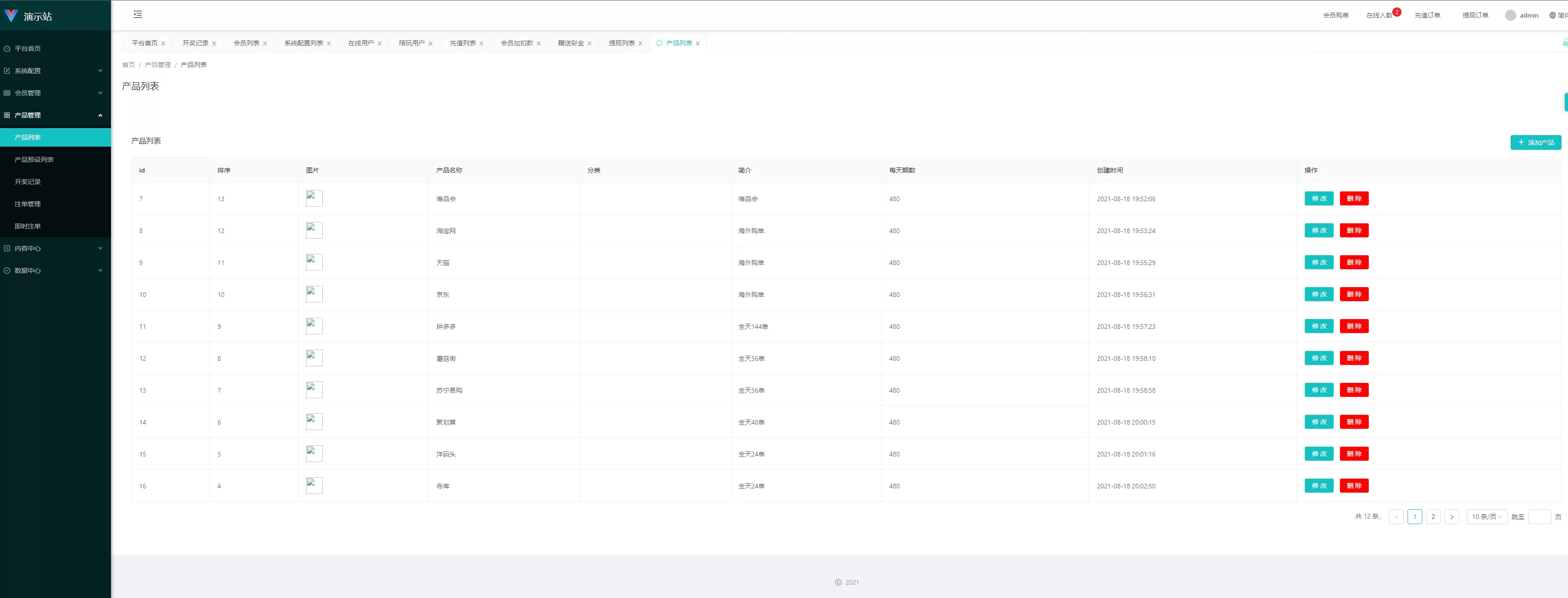The width and height of the screenshot is (1568, 598).
Task: Expand the 数据中心 sidebar menu
Action: [55, 271]
